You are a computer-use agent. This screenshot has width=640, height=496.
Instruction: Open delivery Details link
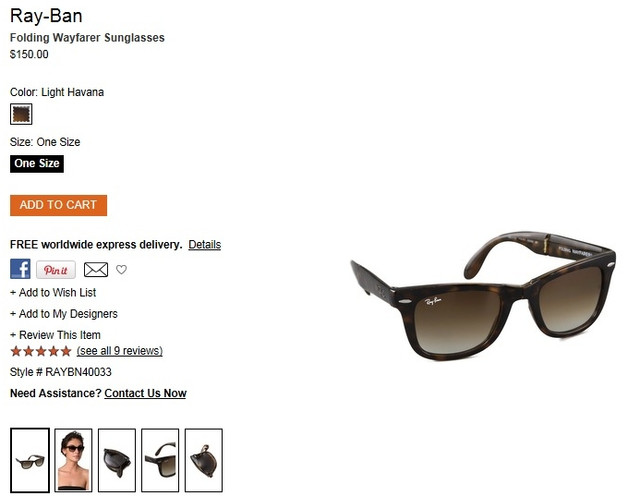(x=204, y=245)
